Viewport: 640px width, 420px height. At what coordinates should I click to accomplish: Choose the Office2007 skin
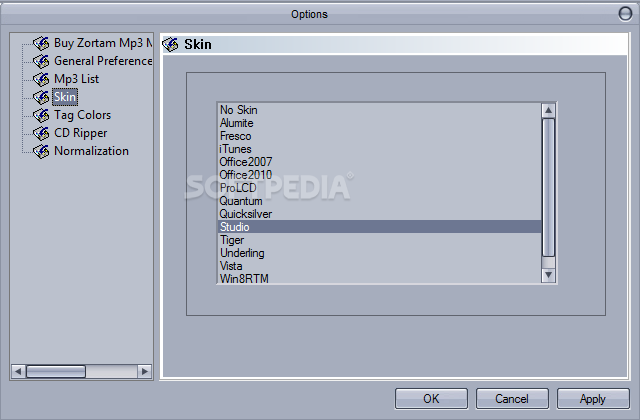(x=380, y=162)
